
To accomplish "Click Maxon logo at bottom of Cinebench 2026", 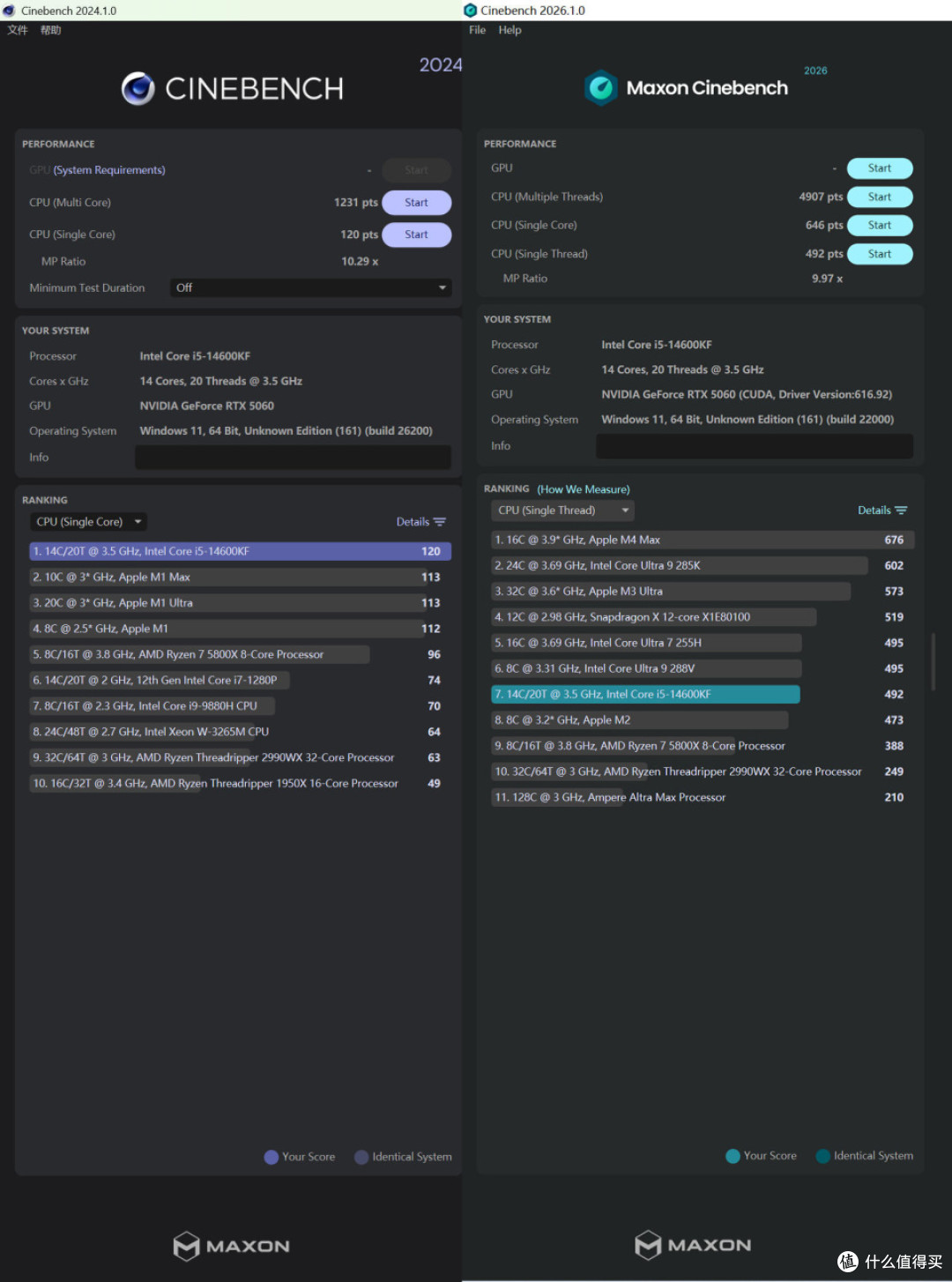I will point(694,1245).
